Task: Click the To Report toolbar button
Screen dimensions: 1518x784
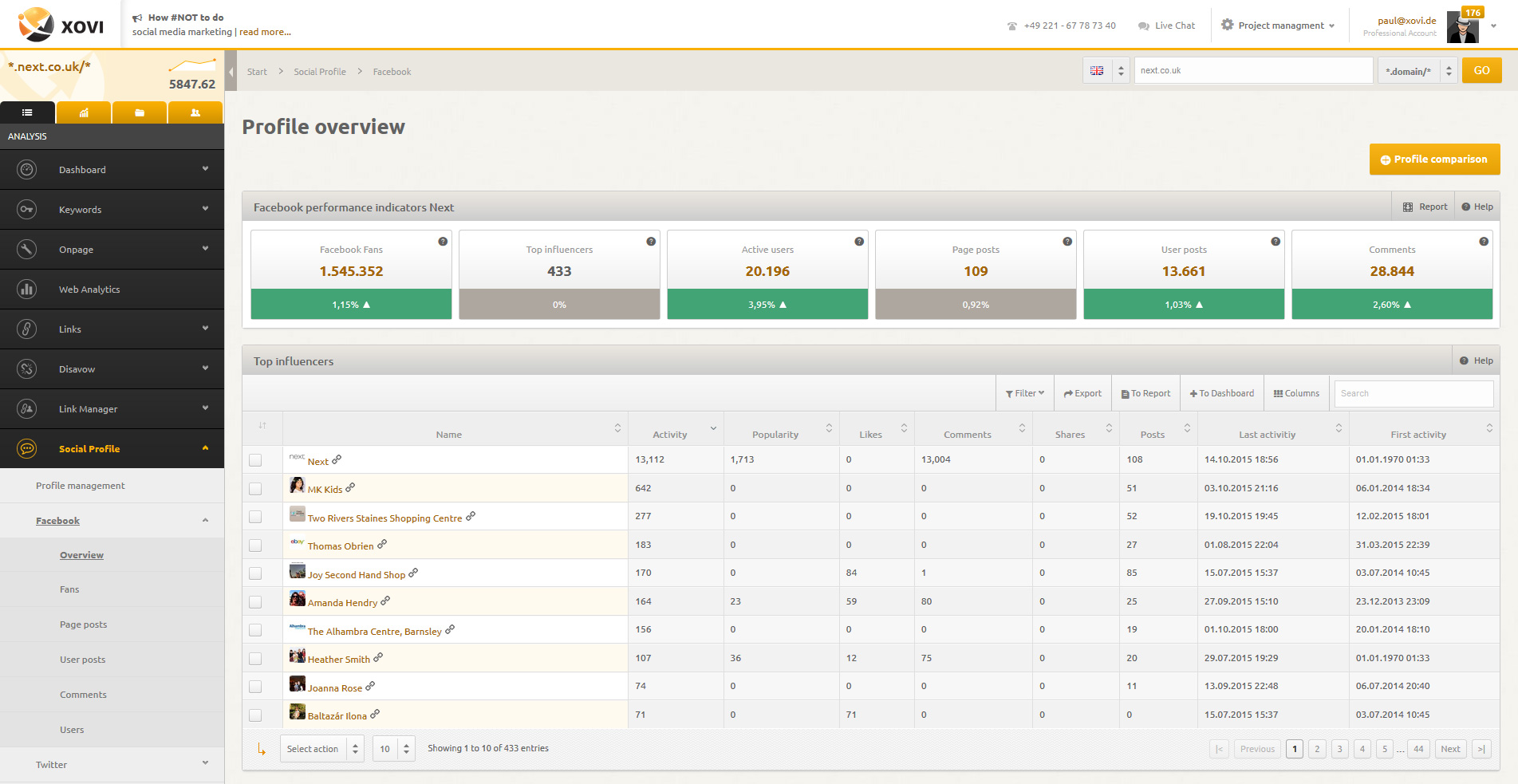Action: coord(1145,393)
